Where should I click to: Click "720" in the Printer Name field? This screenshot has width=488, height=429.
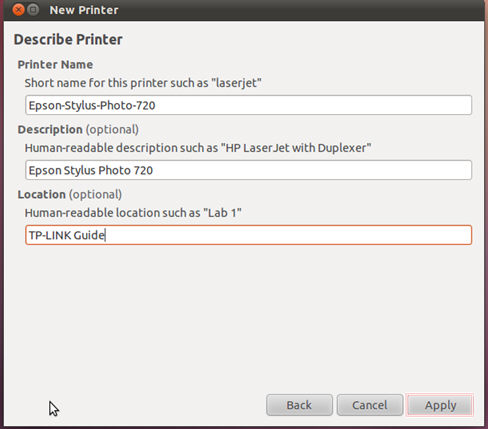click(x=146, y=105)
